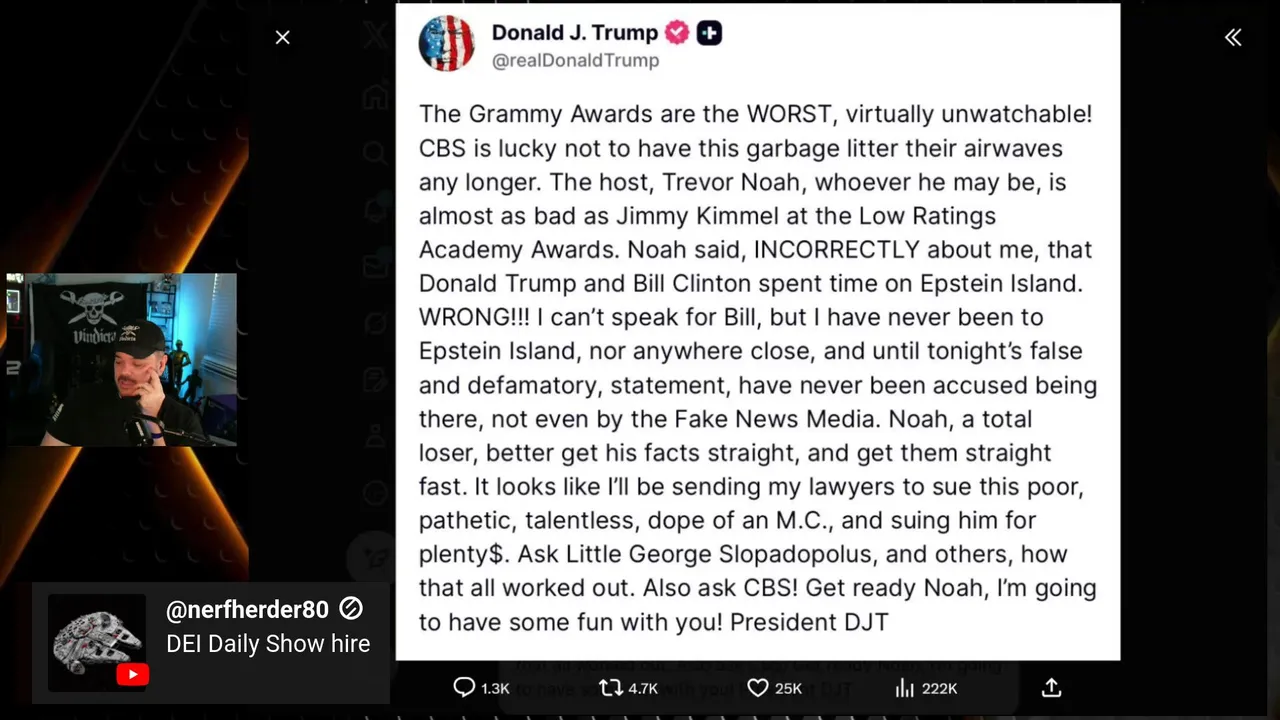Repost the tweet using the retweet icon
This screenshot has width=1280, height=720.
(610, 687)
